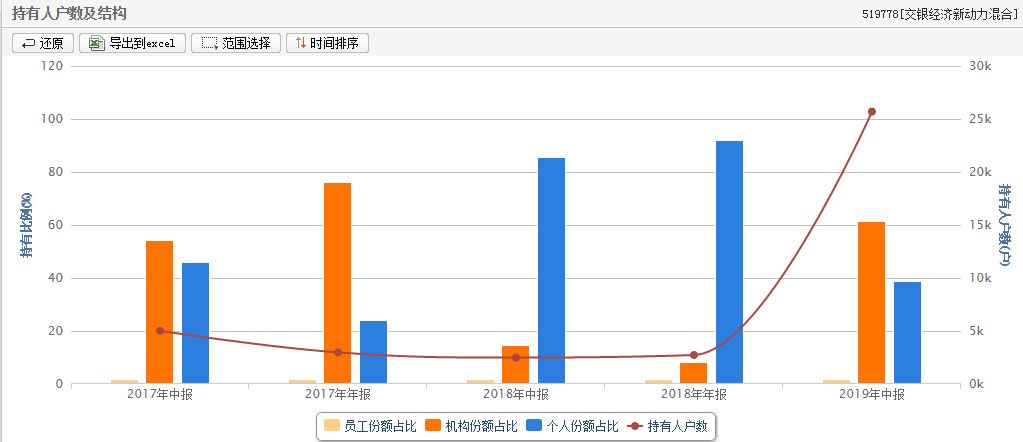Click the 2018年中报 x-axis label

[516, 395]
